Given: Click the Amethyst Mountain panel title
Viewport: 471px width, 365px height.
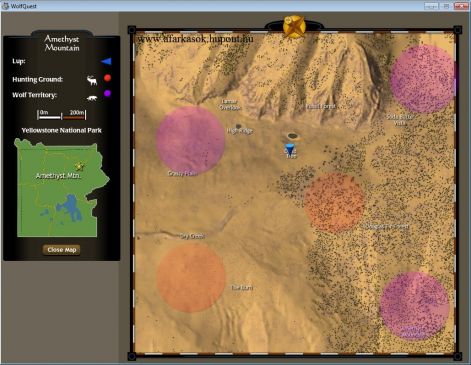Looking at the screenshot, I should 62,43.
